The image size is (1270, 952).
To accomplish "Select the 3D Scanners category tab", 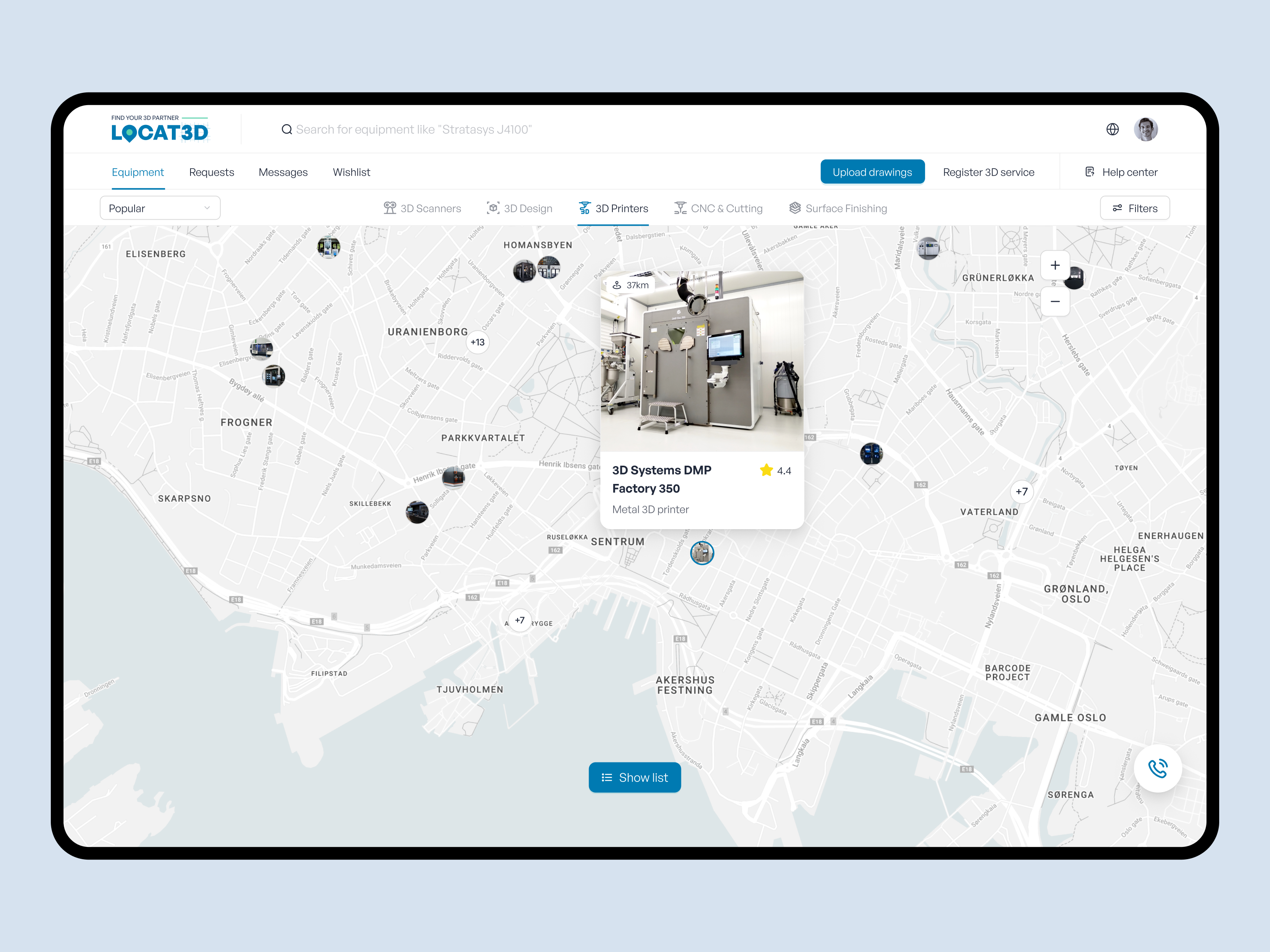I will tap(422, 208).
